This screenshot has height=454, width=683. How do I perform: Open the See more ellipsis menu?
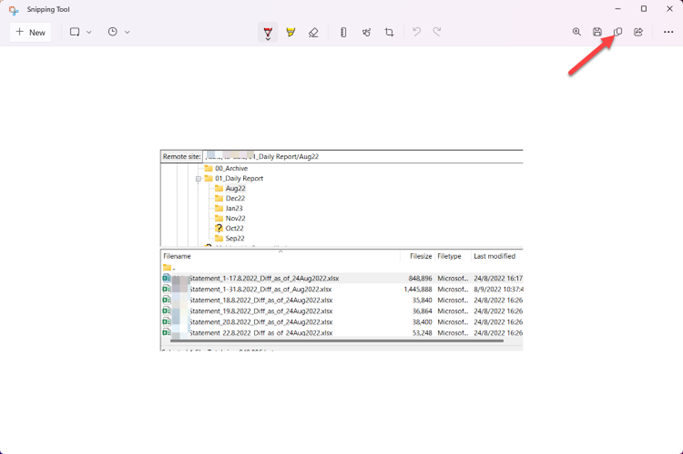[668, 32]
